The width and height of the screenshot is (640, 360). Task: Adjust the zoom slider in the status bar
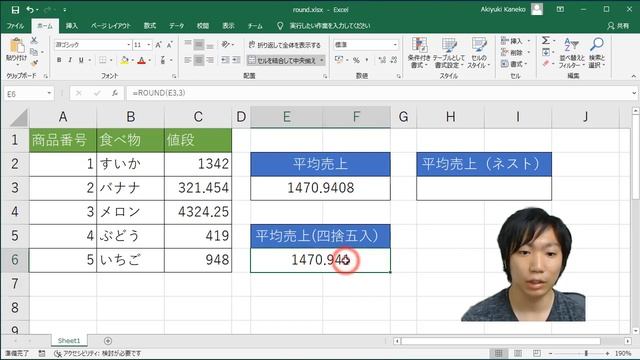(586, 353)
